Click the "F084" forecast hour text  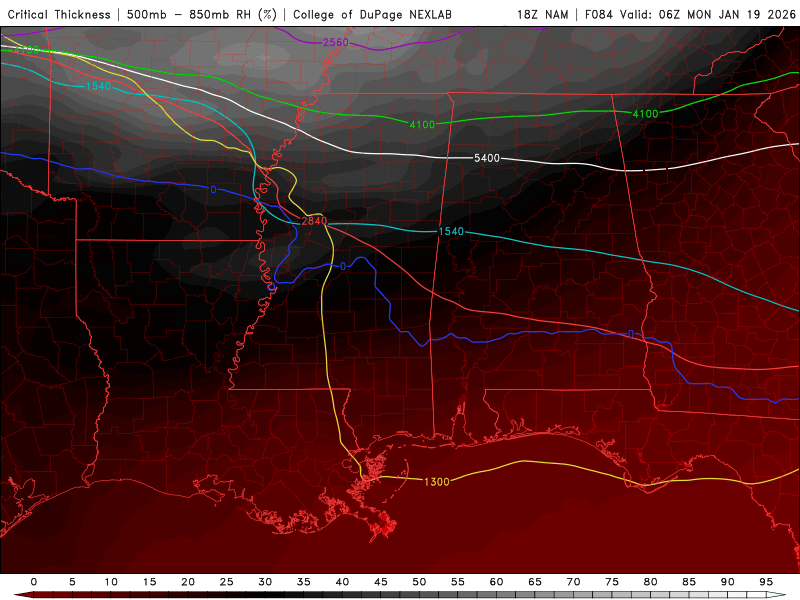pyautogui.click(x=598, y=15)
